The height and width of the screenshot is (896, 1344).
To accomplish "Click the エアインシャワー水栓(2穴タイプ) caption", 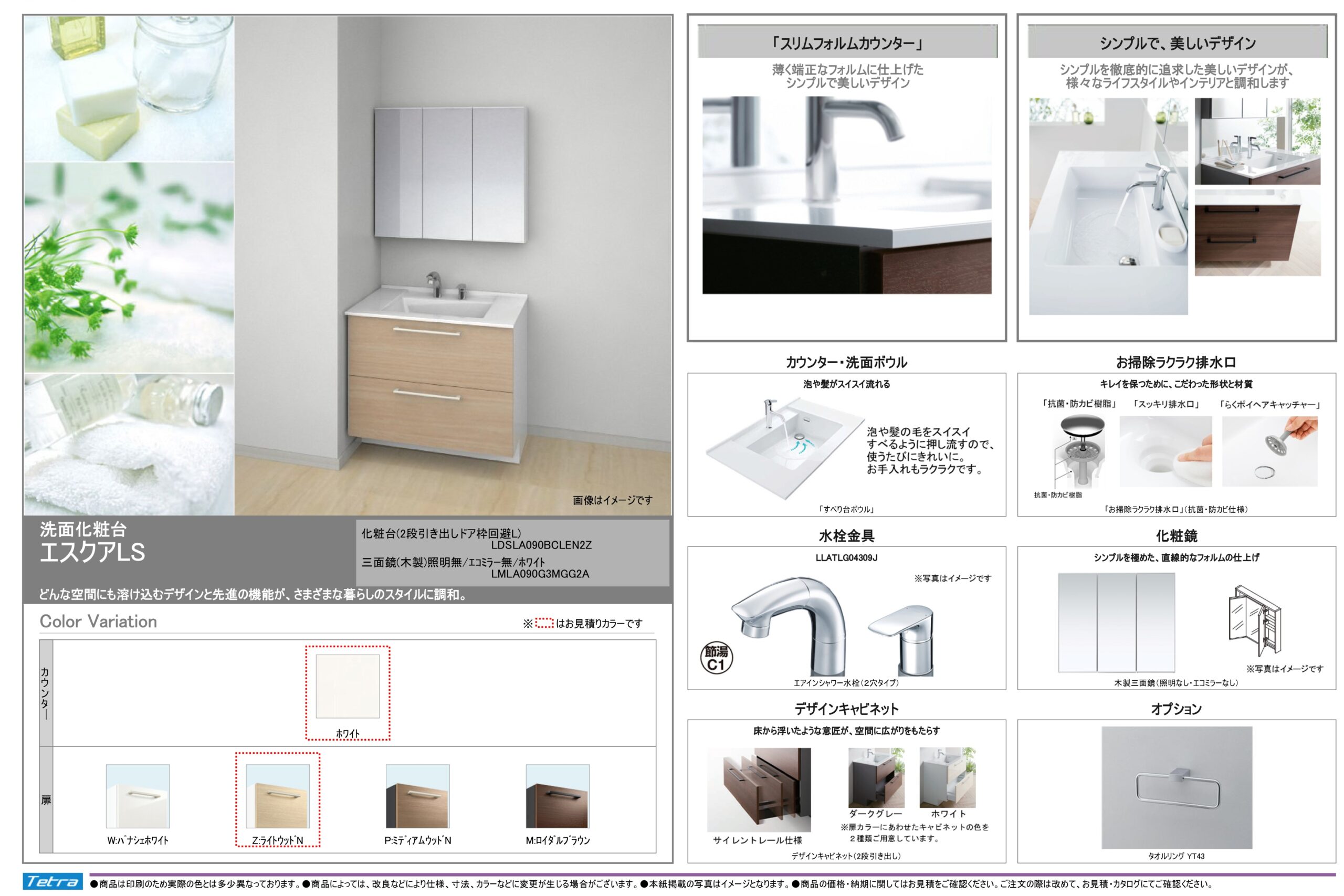I will [x=846, y=682].
